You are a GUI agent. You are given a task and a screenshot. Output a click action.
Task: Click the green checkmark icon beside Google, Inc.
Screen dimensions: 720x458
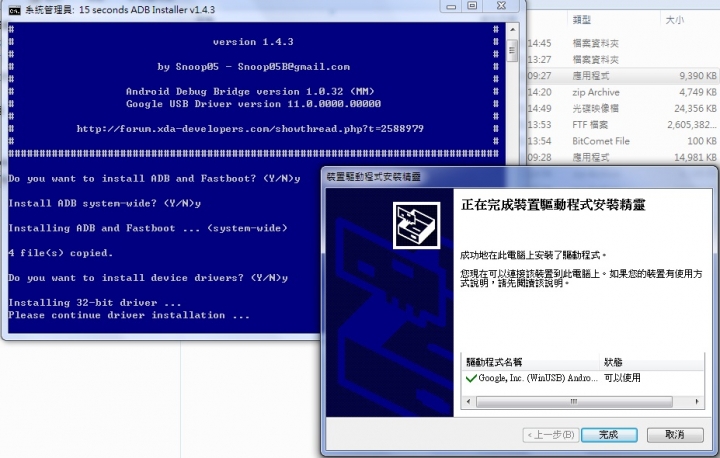(x=471, y=378)
